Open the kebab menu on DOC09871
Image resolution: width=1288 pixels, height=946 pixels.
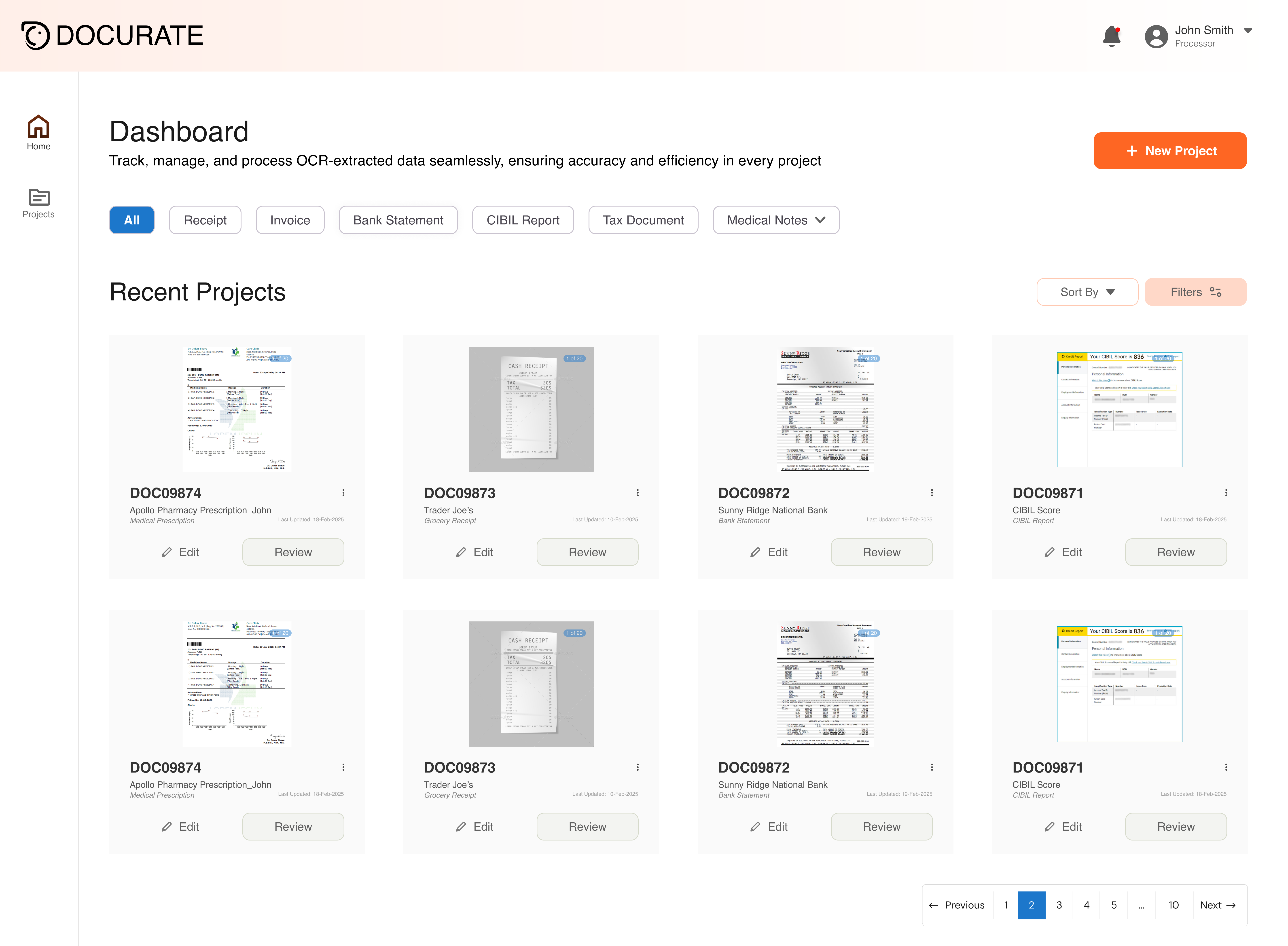coord(1226,492)
